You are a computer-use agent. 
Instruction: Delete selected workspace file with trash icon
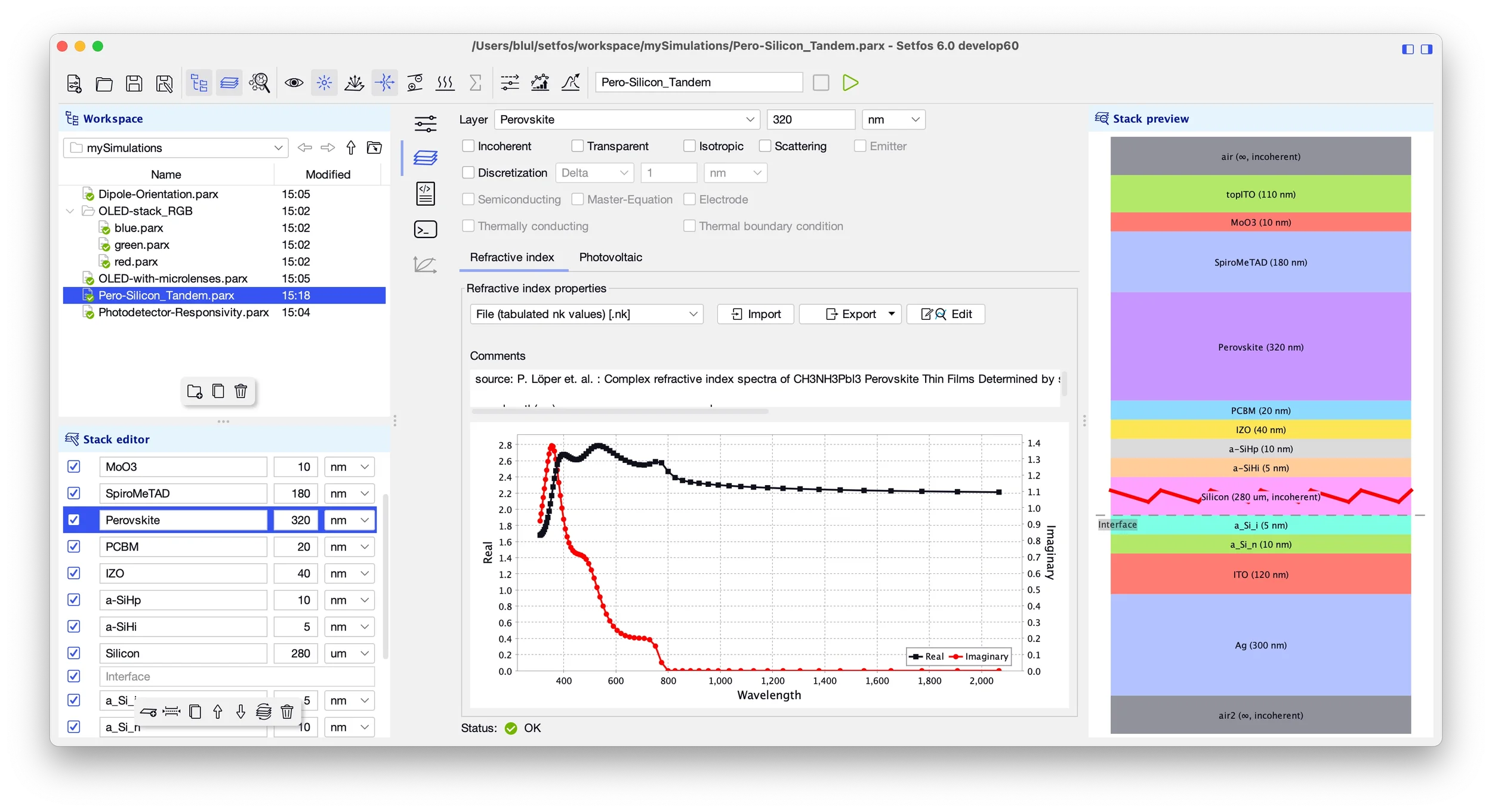pyautogui.click(x=241, y=391)
